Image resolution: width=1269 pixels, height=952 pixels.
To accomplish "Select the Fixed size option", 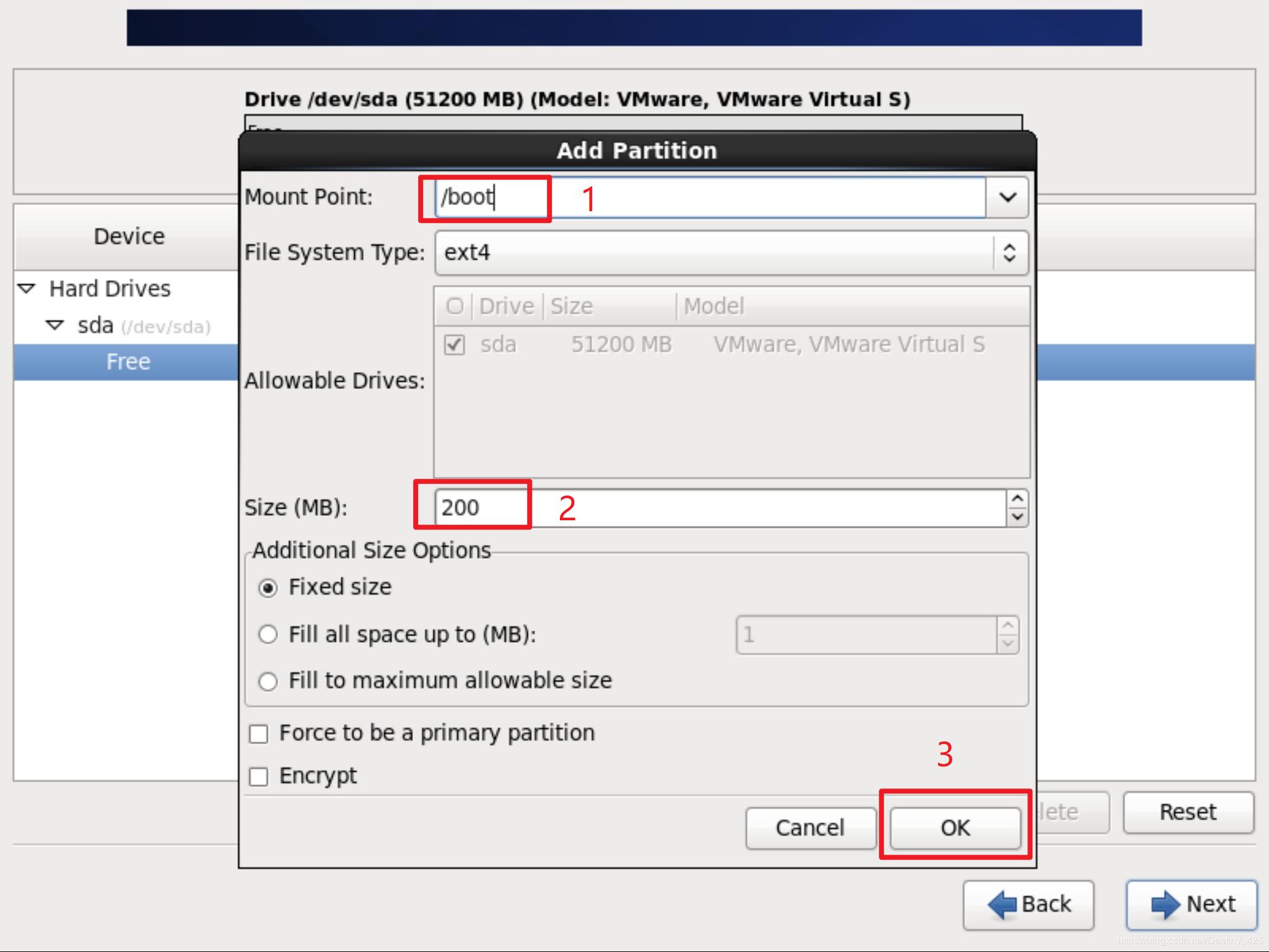I will tap(268, 588).
